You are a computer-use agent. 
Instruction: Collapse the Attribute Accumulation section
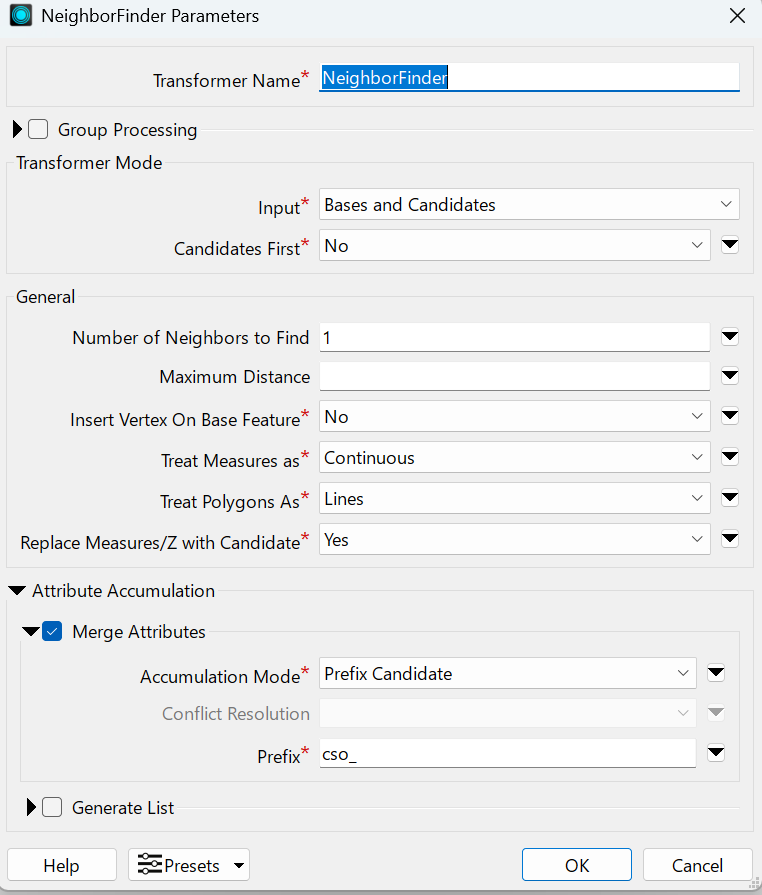pyautogui.click(x=17, y=591)
